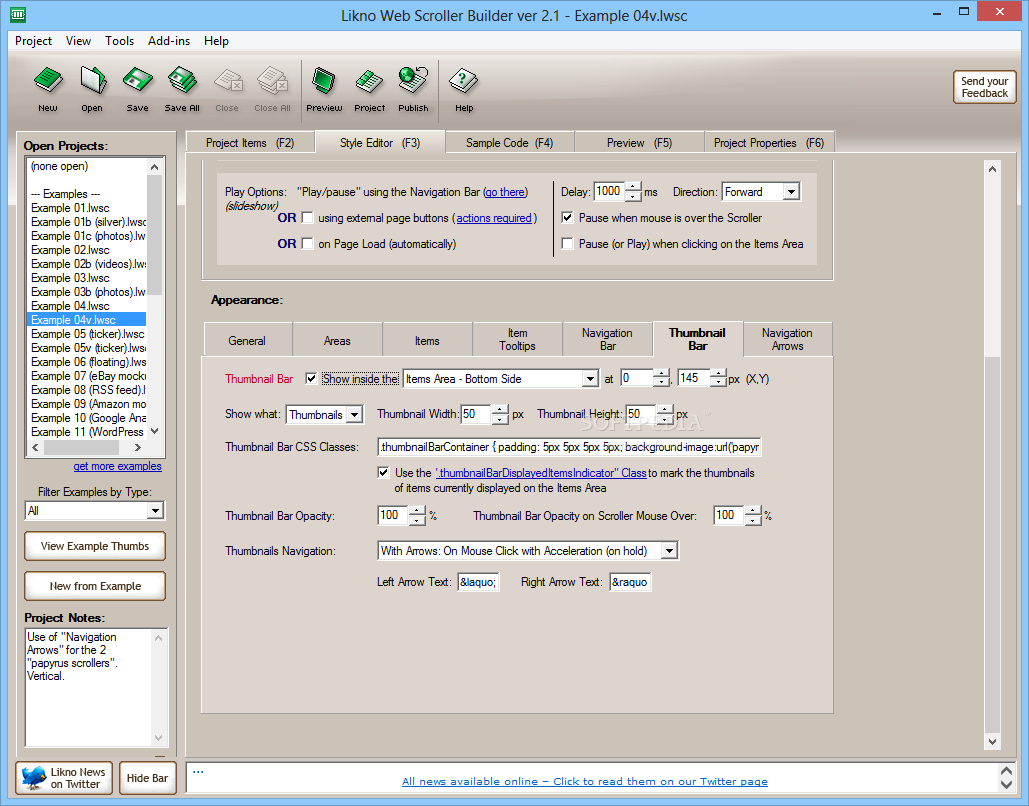Screen dimensions: 1029x806
Task: Click examples list horizontal scroll right arrow
Action: [137, 448]
